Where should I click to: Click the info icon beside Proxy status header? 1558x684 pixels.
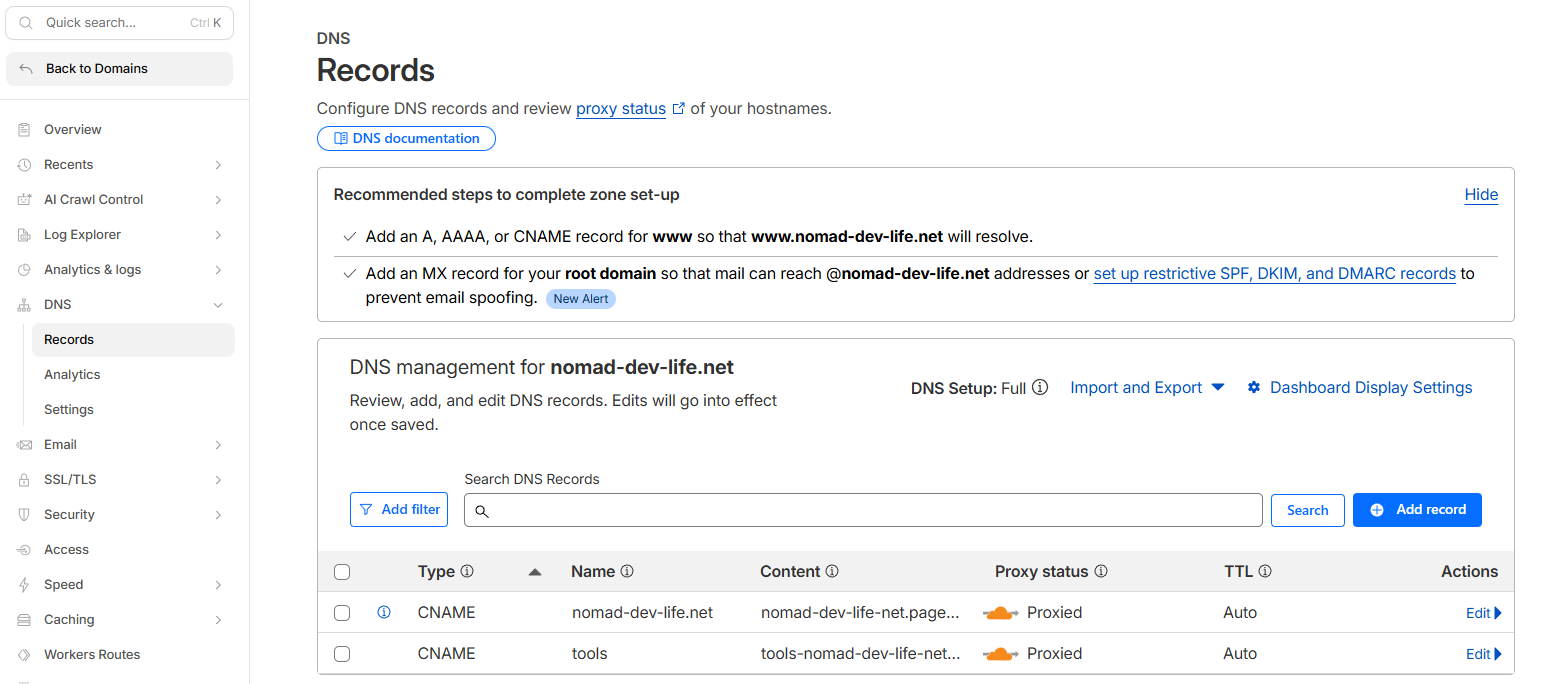pyautogui.click(x=1101, y=572)
